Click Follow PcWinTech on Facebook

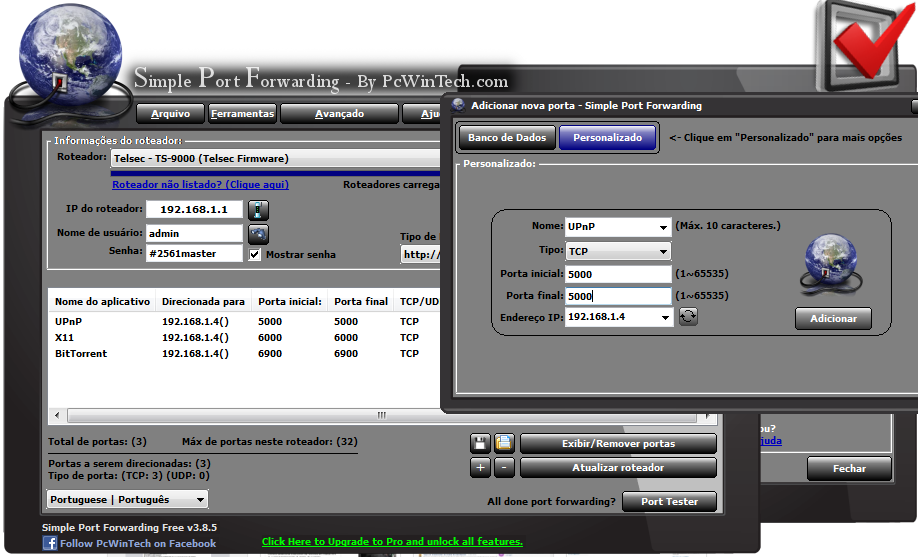(x=138, y=544)
